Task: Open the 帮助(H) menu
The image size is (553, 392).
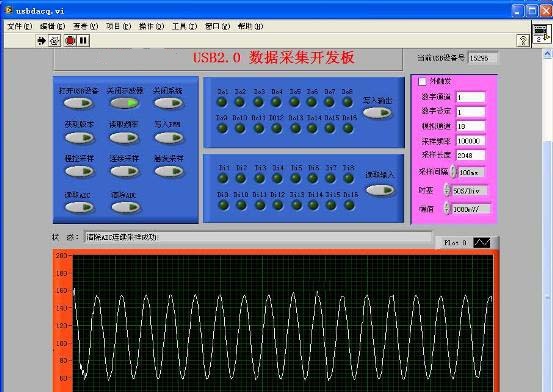Action: pos(250,26)
